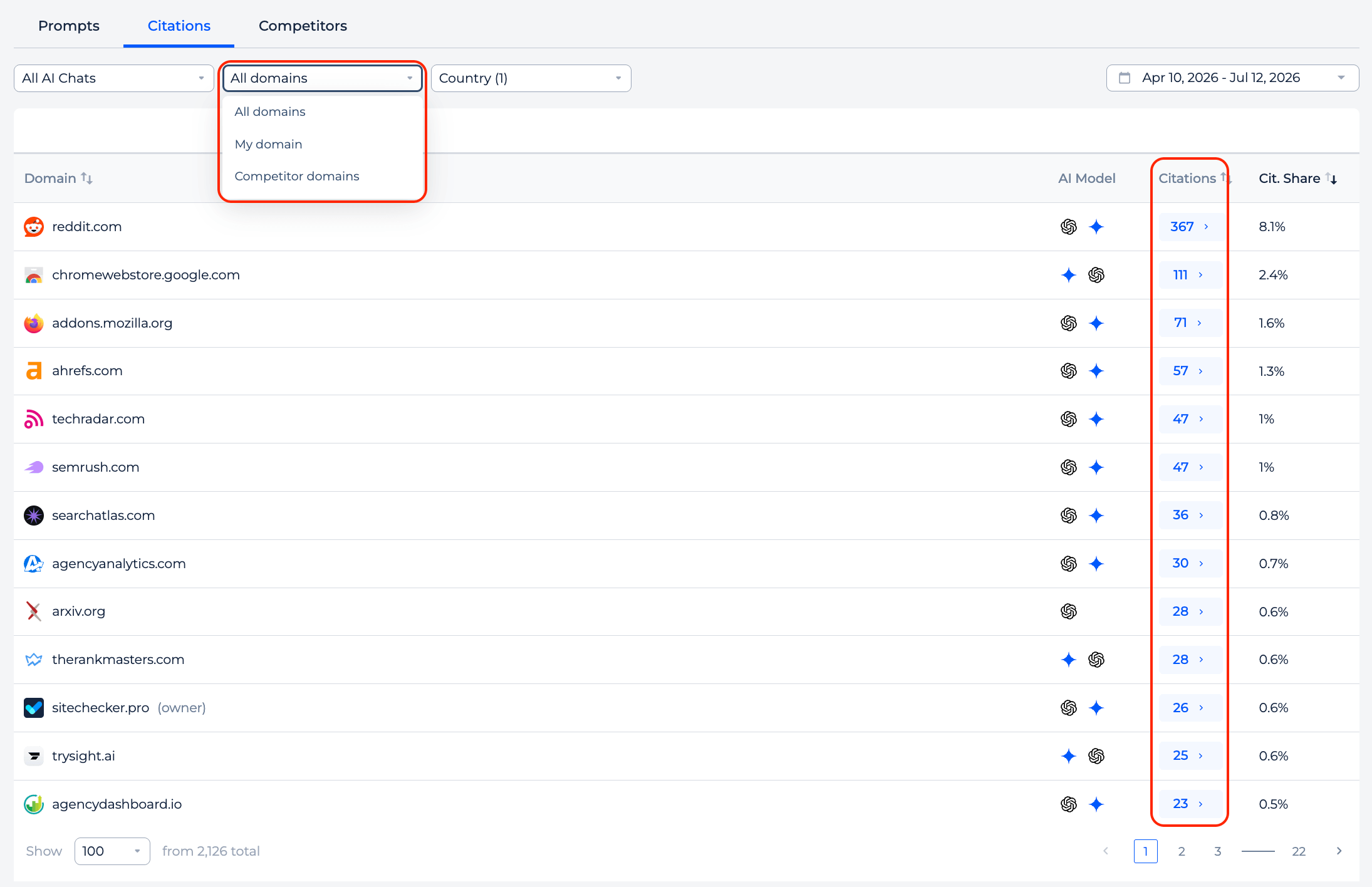Open the All AI Chats dropdown

coord(114,78)
